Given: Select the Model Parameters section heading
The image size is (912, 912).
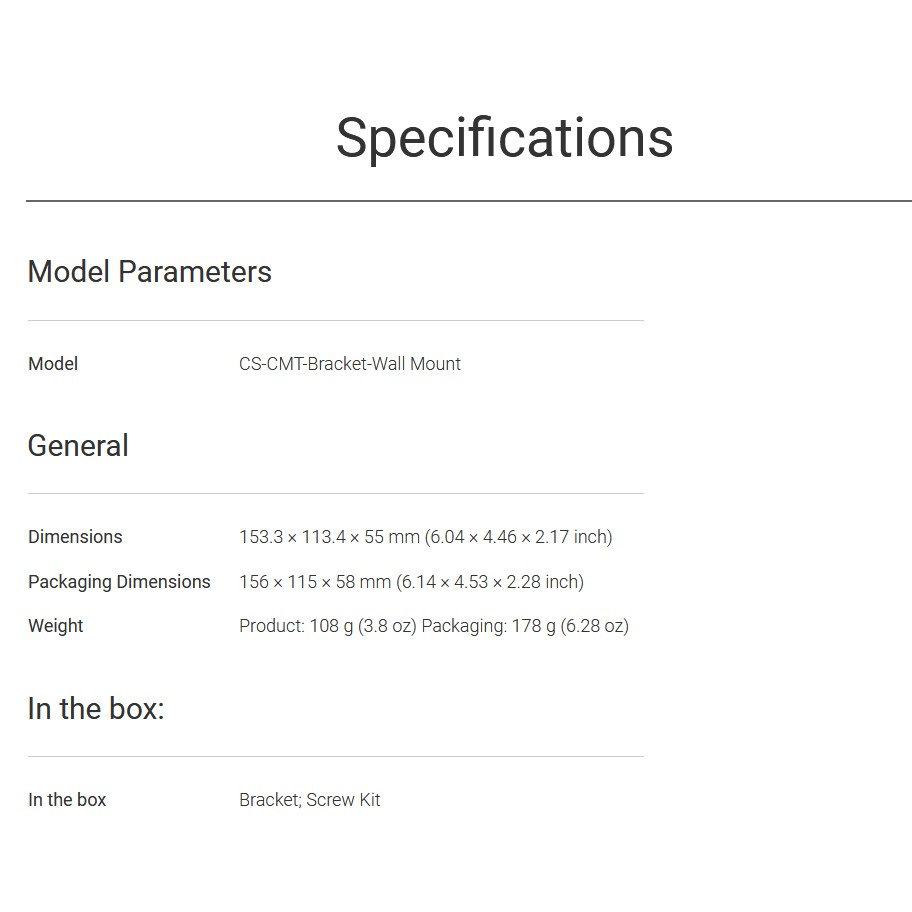Looking at the screenshot, I should pyautogui.click(x=149, y=272).
